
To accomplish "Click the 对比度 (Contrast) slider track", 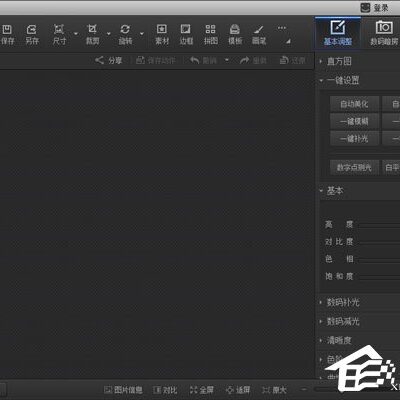I will click(x=379, y=242).
